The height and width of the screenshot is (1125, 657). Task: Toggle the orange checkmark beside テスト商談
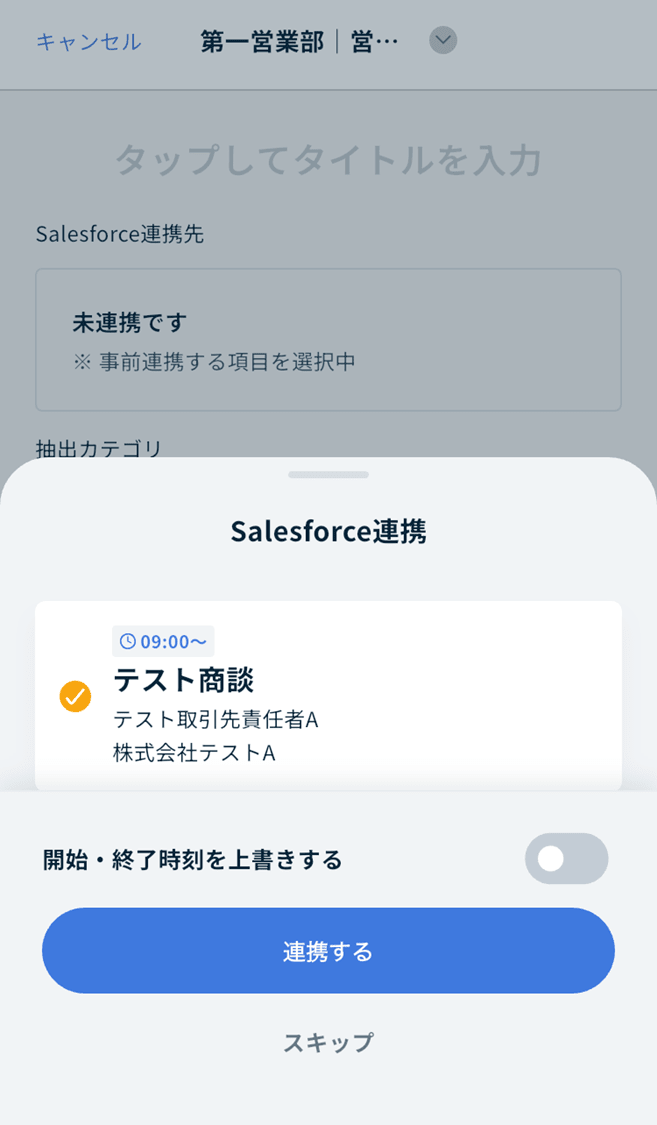[75, 696]
